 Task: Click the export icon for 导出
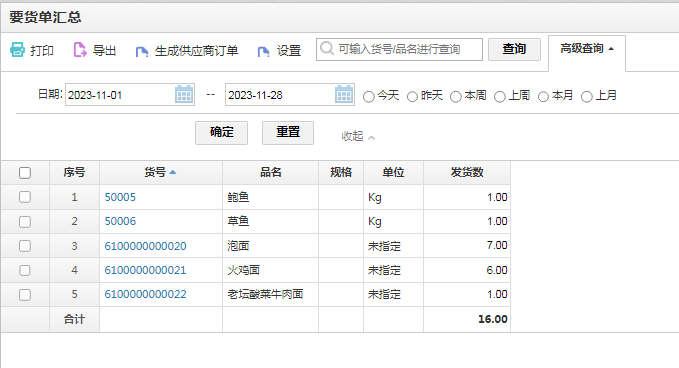[x=80, y=50]
